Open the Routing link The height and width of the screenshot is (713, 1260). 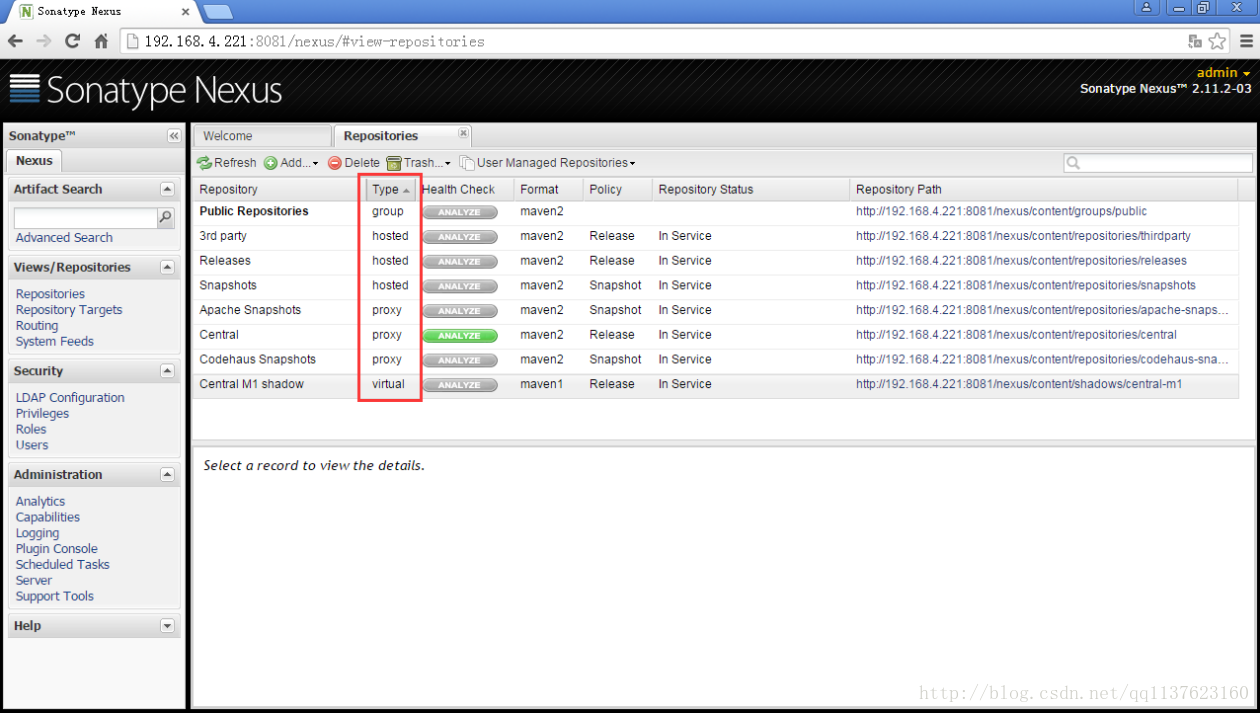click(37, 326)
